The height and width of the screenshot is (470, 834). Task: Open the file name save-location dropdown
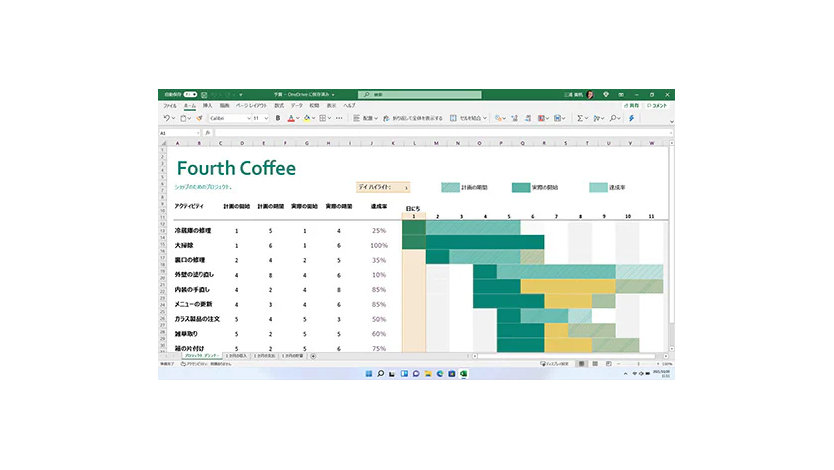pos(333,95)
